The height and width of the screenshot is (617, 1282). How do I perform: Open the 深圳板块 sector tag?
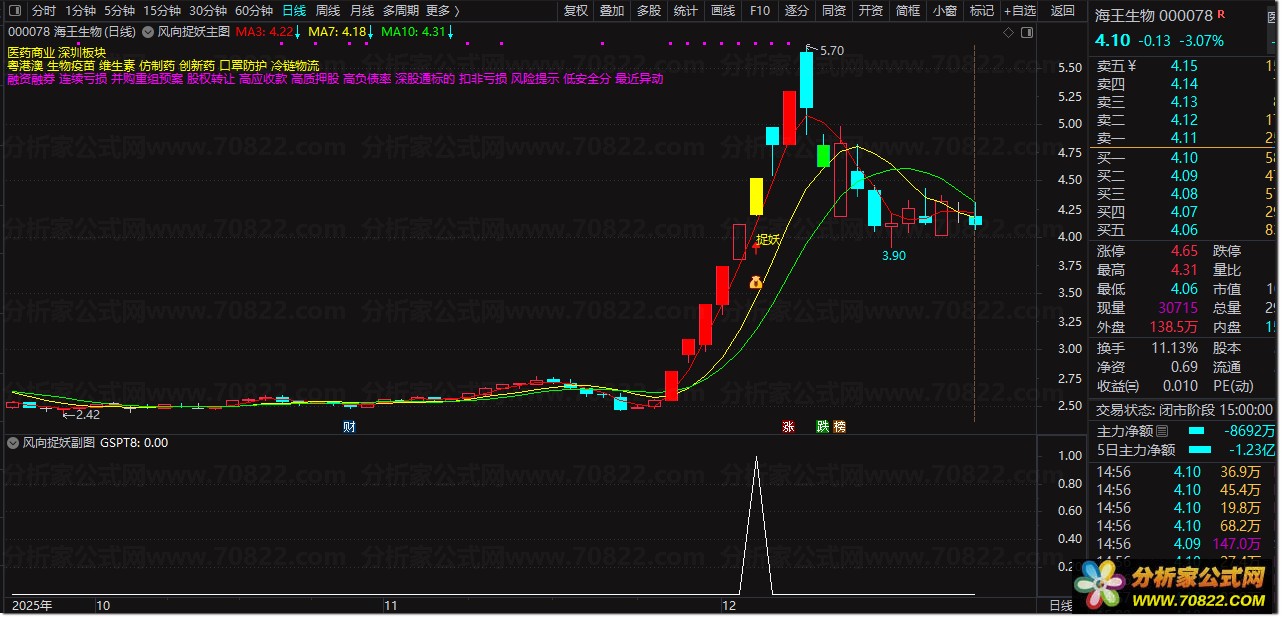tap(82, 52)
